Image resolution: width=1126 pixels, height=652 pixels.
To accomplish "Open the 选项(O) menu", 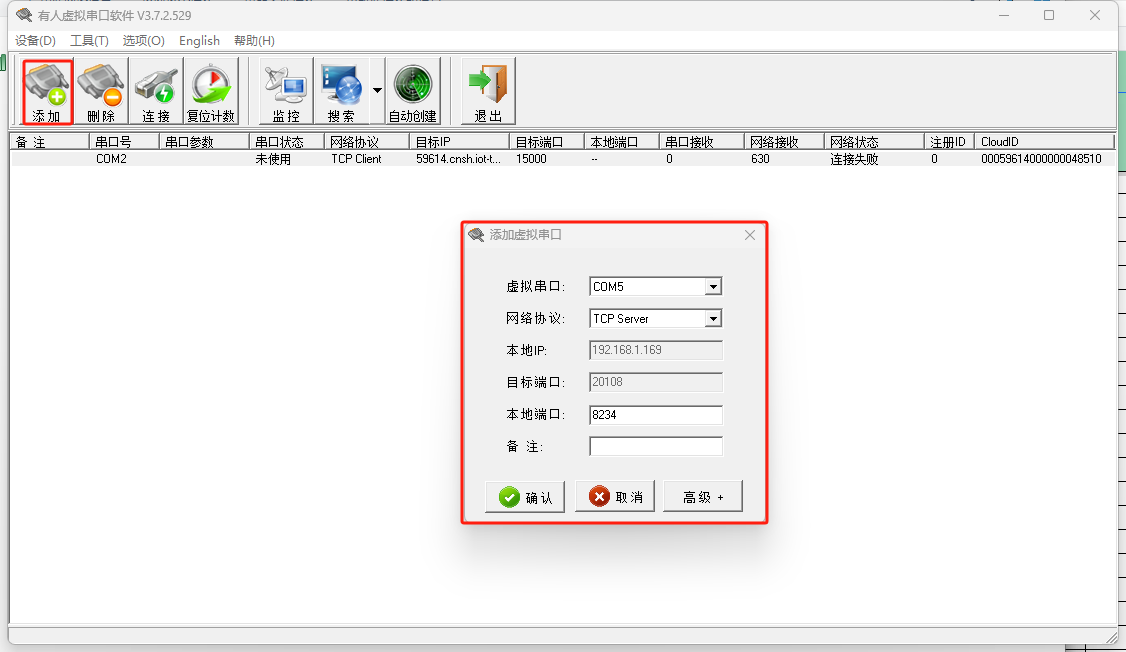I will [x=144, y=41].
